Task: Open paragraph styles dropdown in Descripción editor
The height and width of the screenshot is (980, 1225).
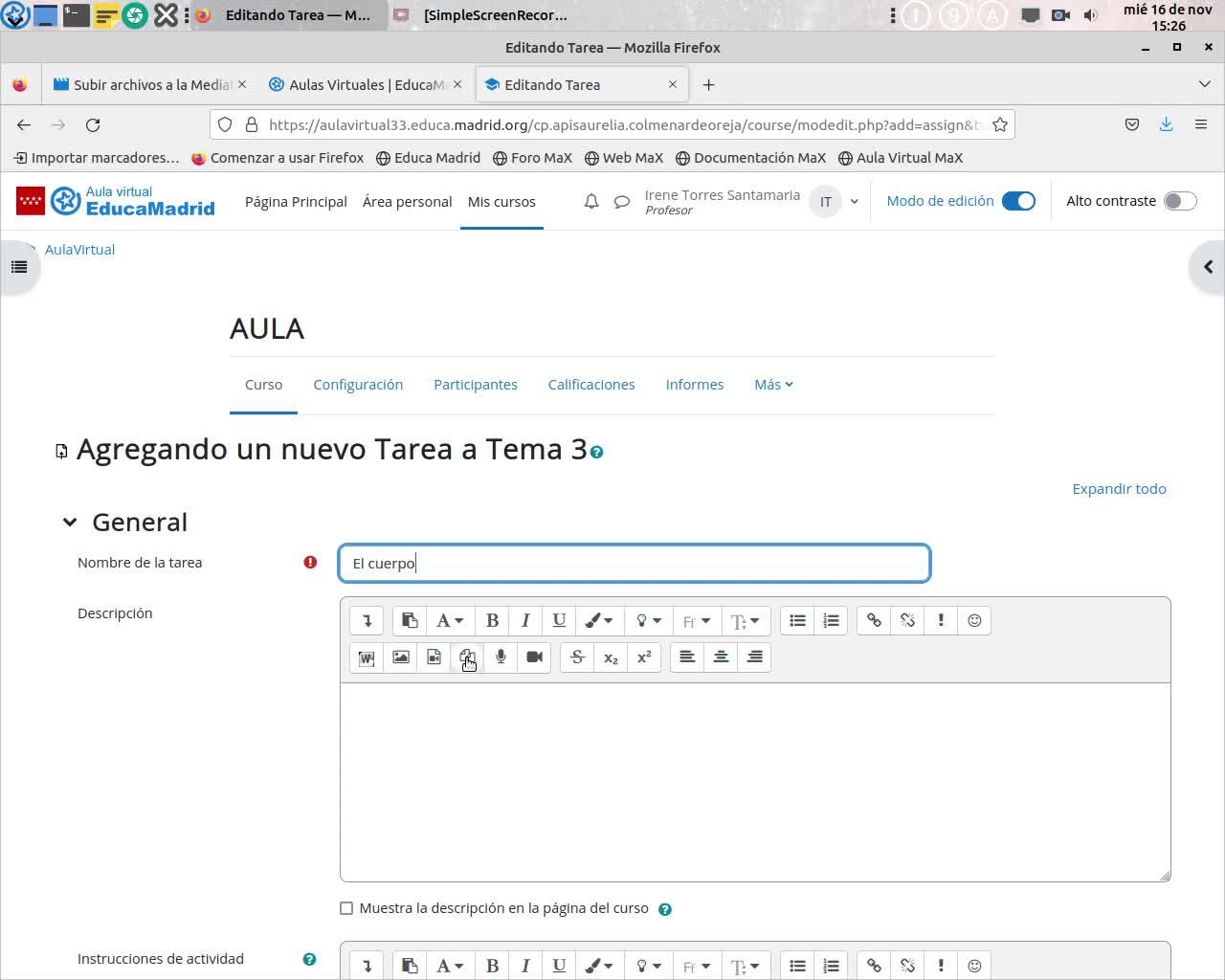Action: (449, 620)
